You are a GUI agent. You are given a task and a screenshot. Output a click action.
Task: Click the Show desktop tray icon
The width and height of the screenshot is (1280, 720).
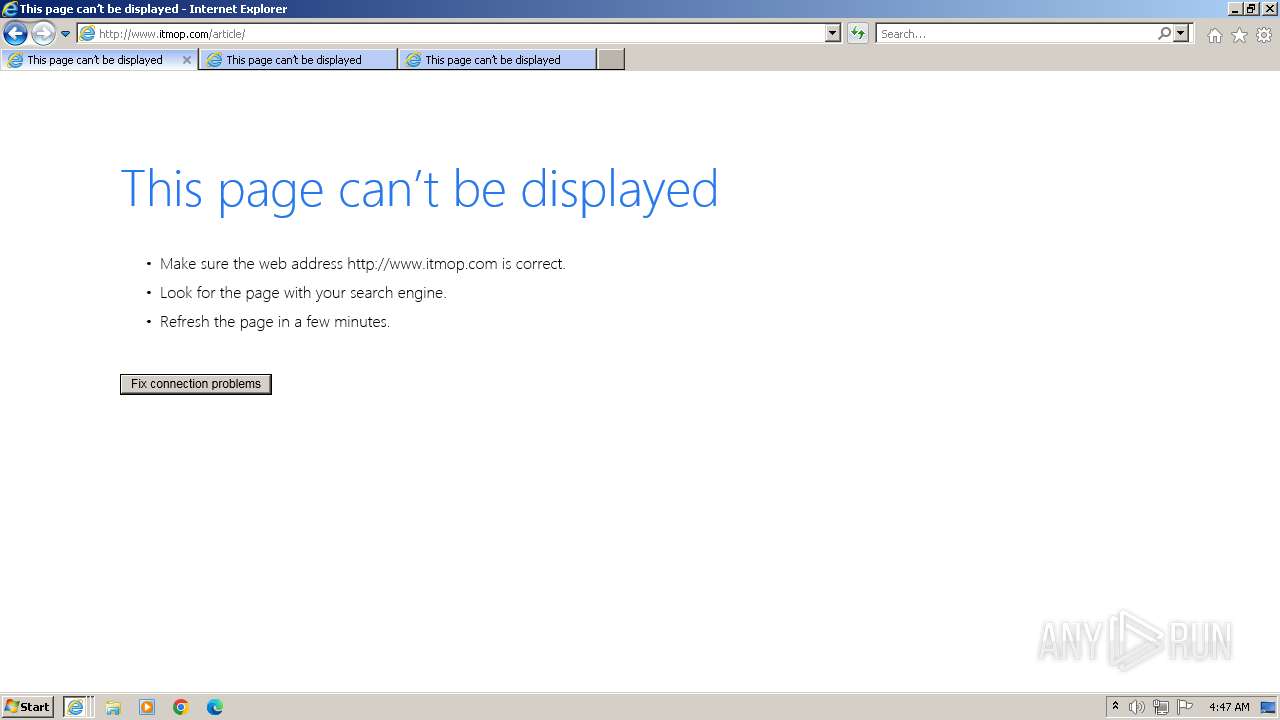point(1268,707)
